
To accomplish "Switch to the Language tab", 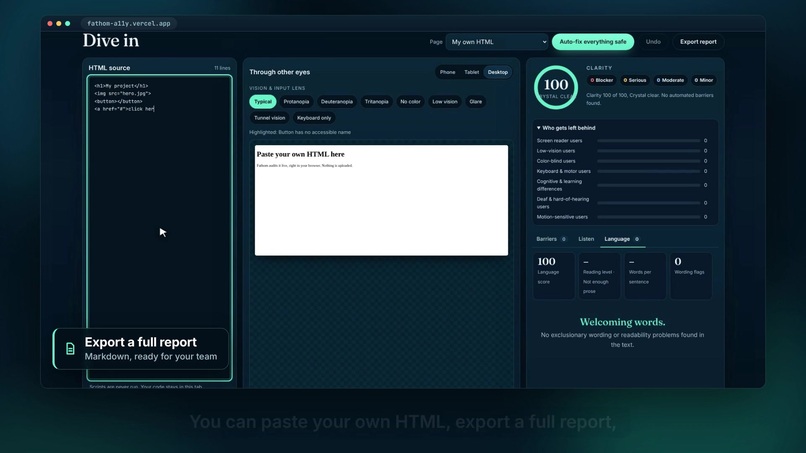I will point(621,239).
